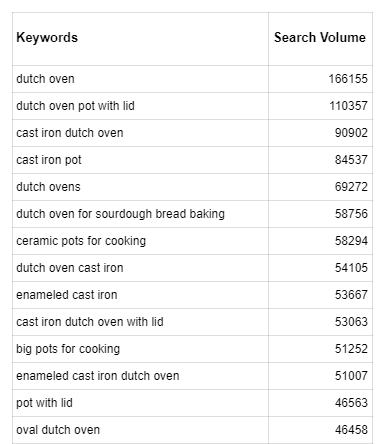
Task: Click the 'big pots for cooking' keyword
Action: pos(68,349)
